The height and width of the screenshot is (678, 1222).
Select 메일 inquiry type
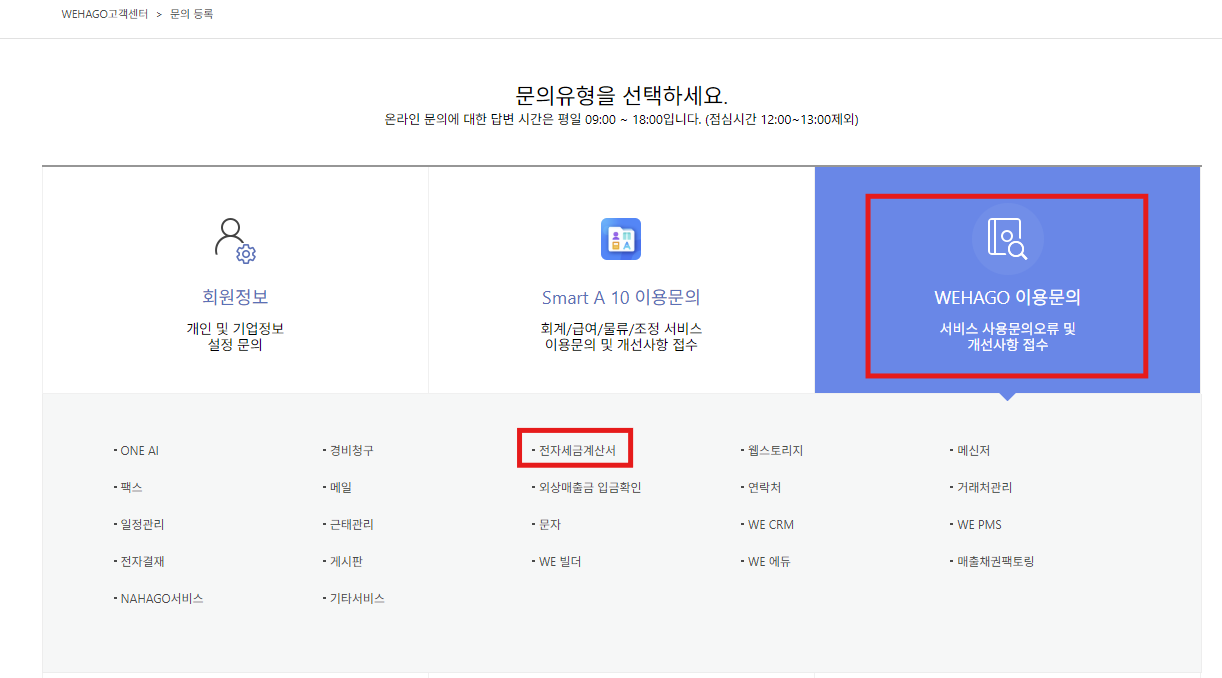340,488
